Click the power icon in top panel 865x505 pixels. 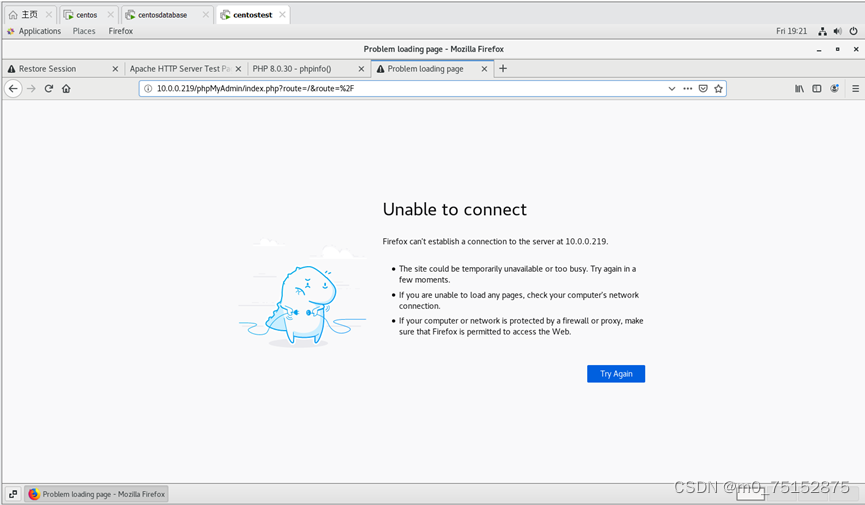point(853,31)
